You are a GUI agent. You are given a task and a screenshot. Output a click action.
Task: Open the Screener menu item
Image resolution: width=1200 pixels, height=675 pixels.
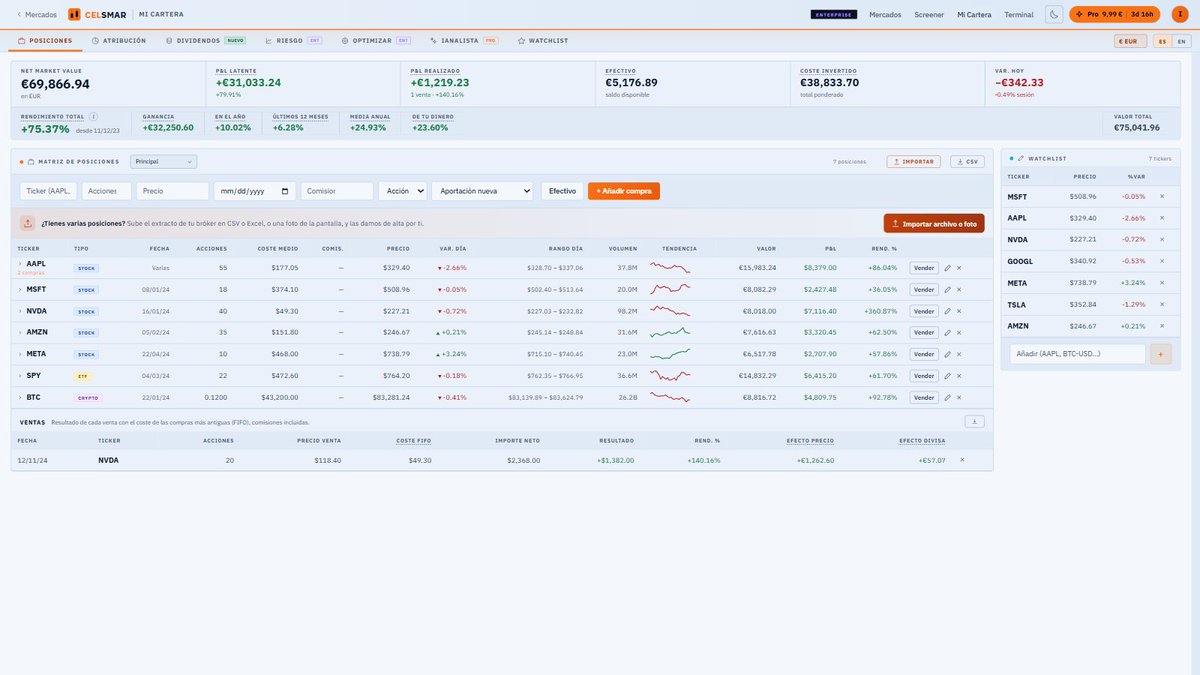(x=929, y=15)
